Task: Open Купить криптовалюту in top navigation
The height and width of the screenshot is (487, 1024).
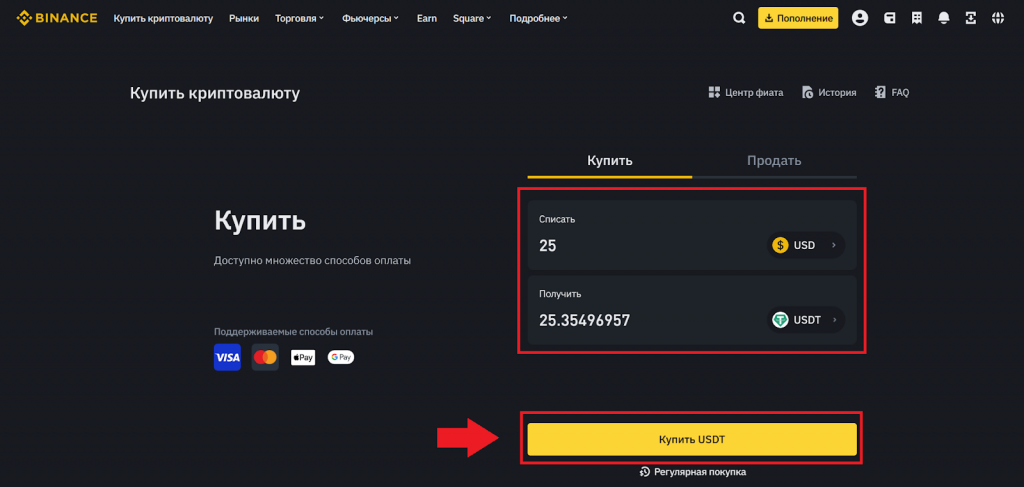Action: [x=163, y=18]
